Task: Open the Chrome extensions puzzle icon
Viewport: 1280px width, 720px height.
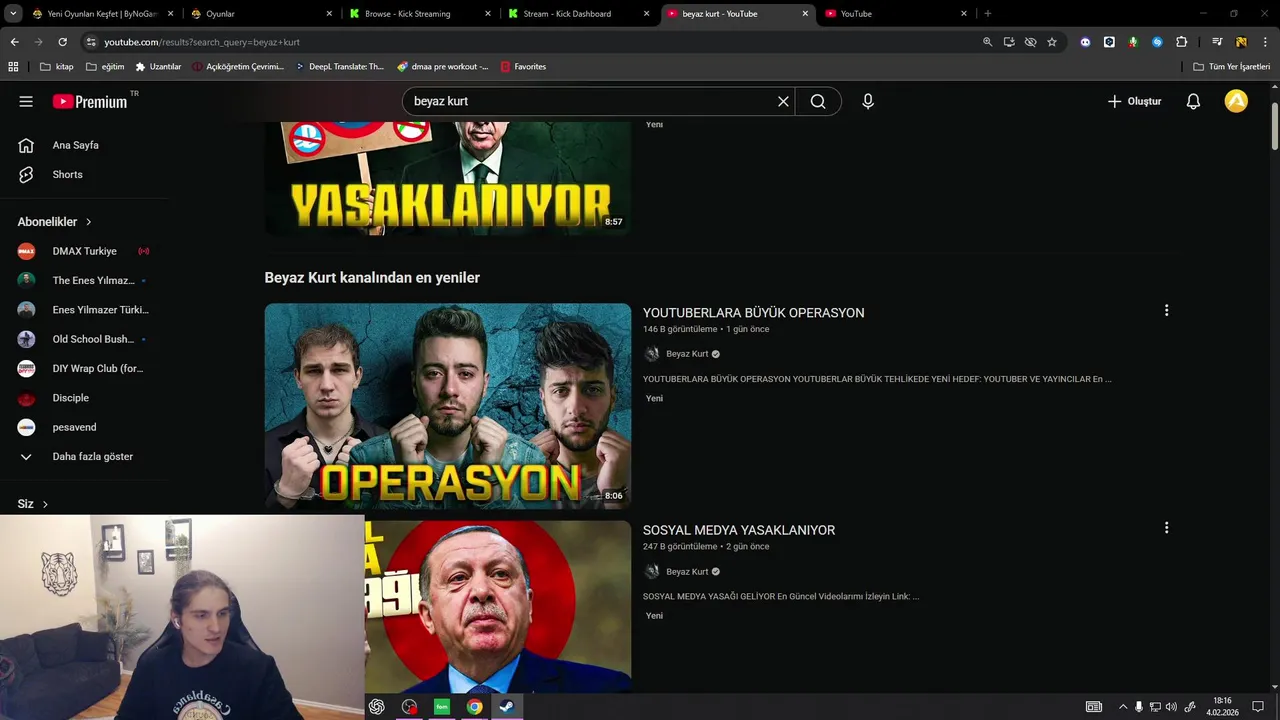Action: pos(1181,42)
